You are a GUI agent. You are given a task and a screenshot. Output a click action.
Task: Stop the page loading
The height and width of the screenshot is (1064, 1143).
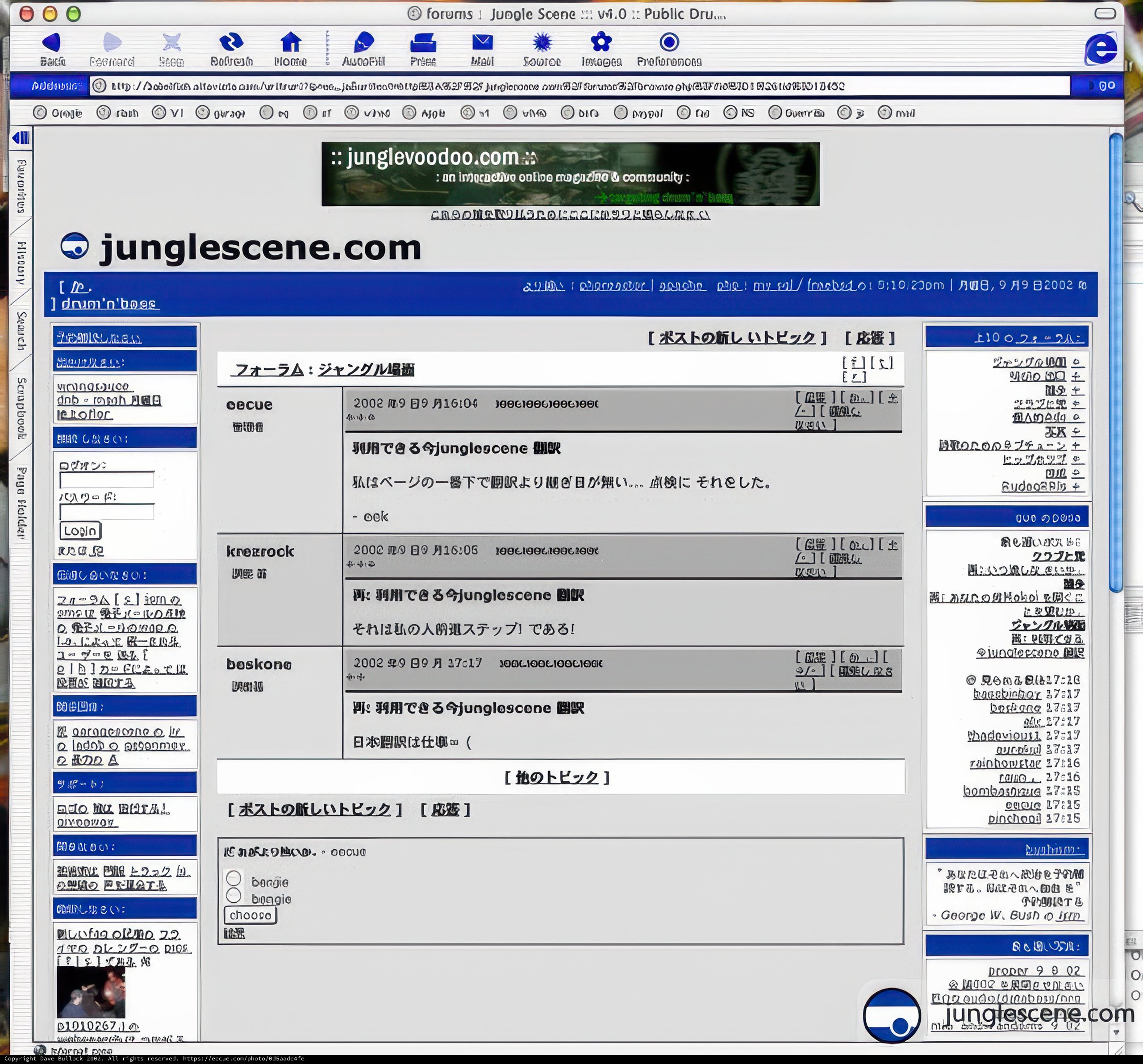pos(171,42)
